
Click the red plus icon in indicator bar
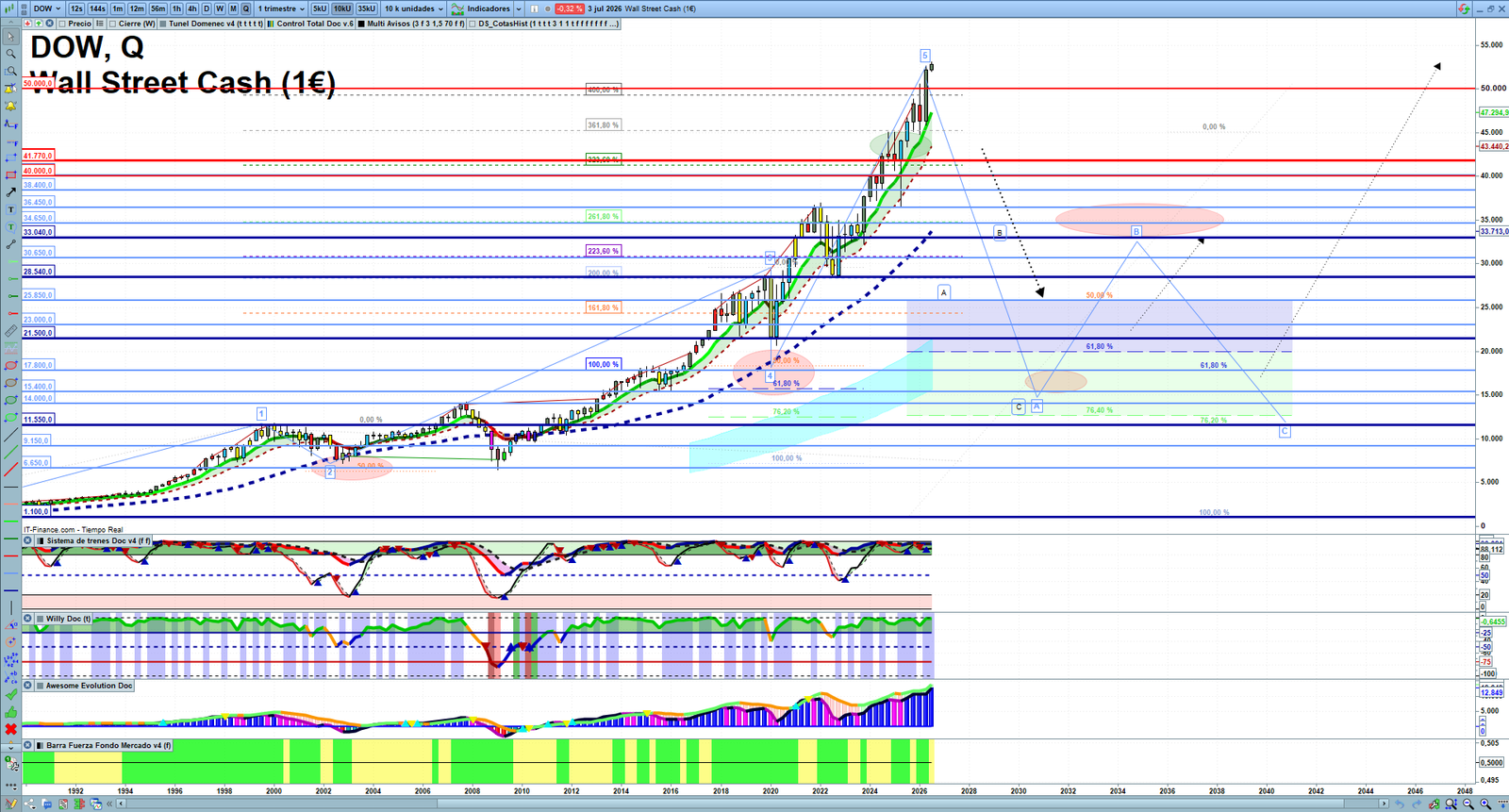27,24
